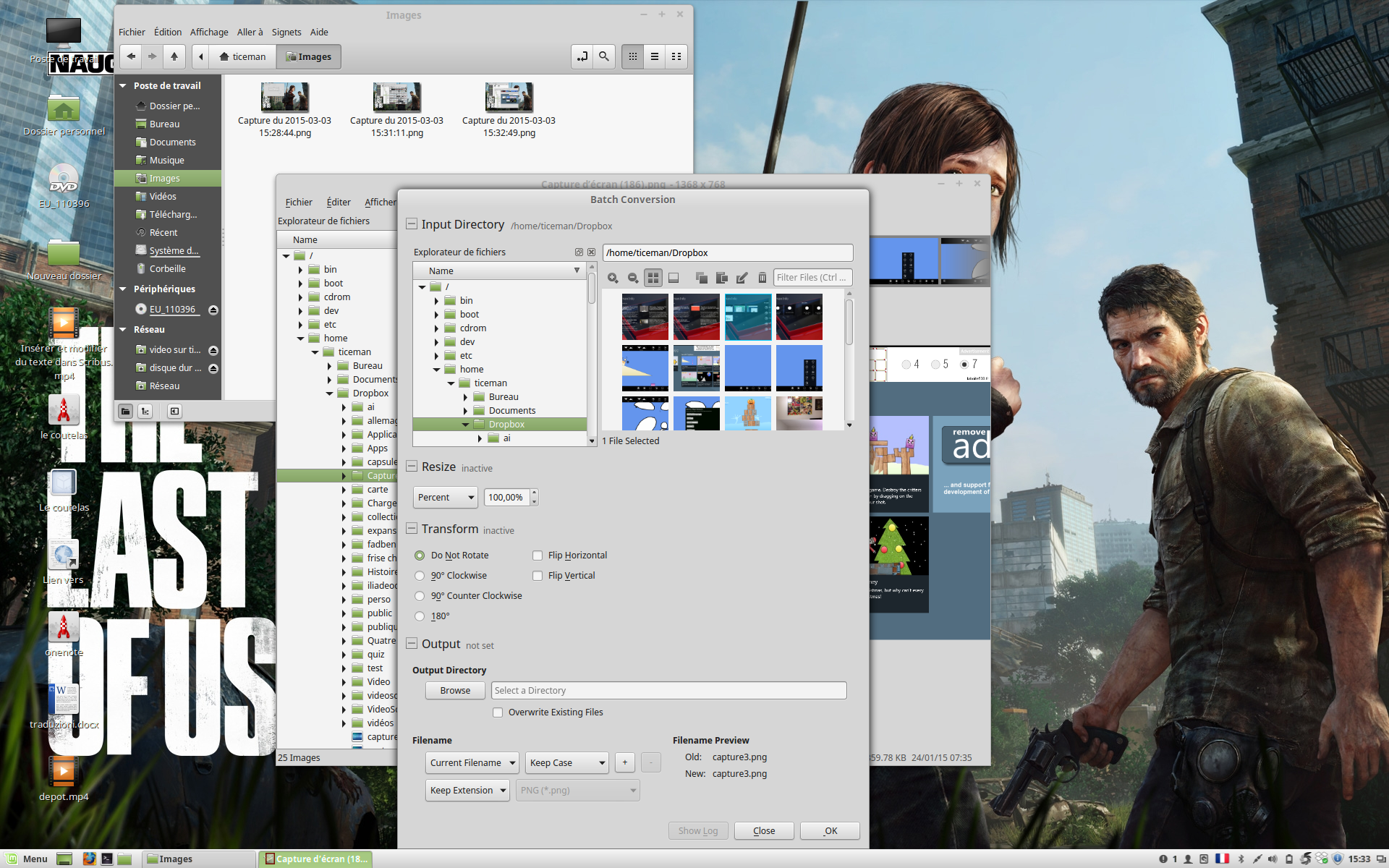Screen dimensions: 1389x868
Task: Select the radio option labeled 7
Action: [964, 365]
